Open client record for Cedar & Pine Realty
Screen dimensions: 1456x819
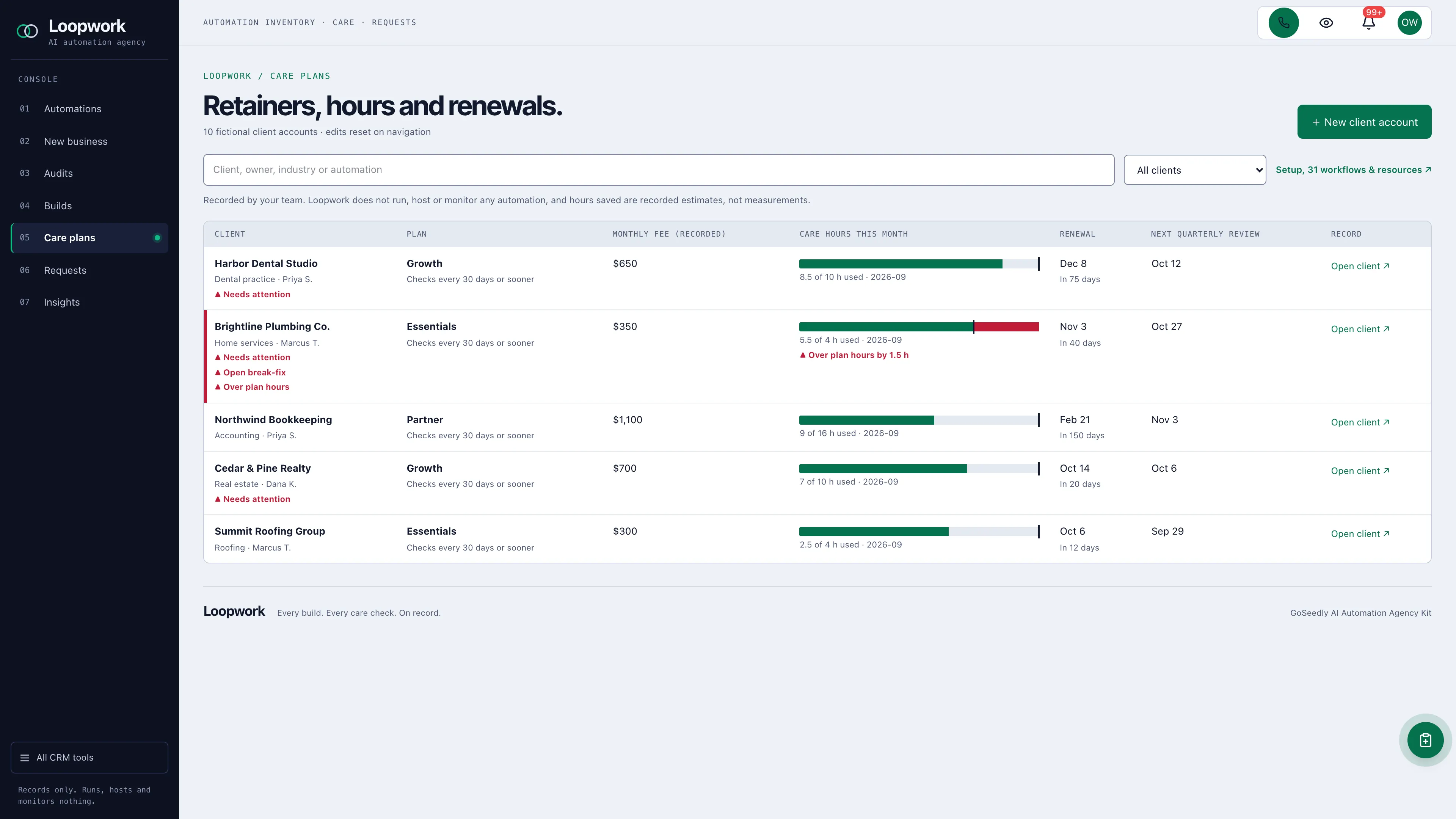(x=1360, y=471)
